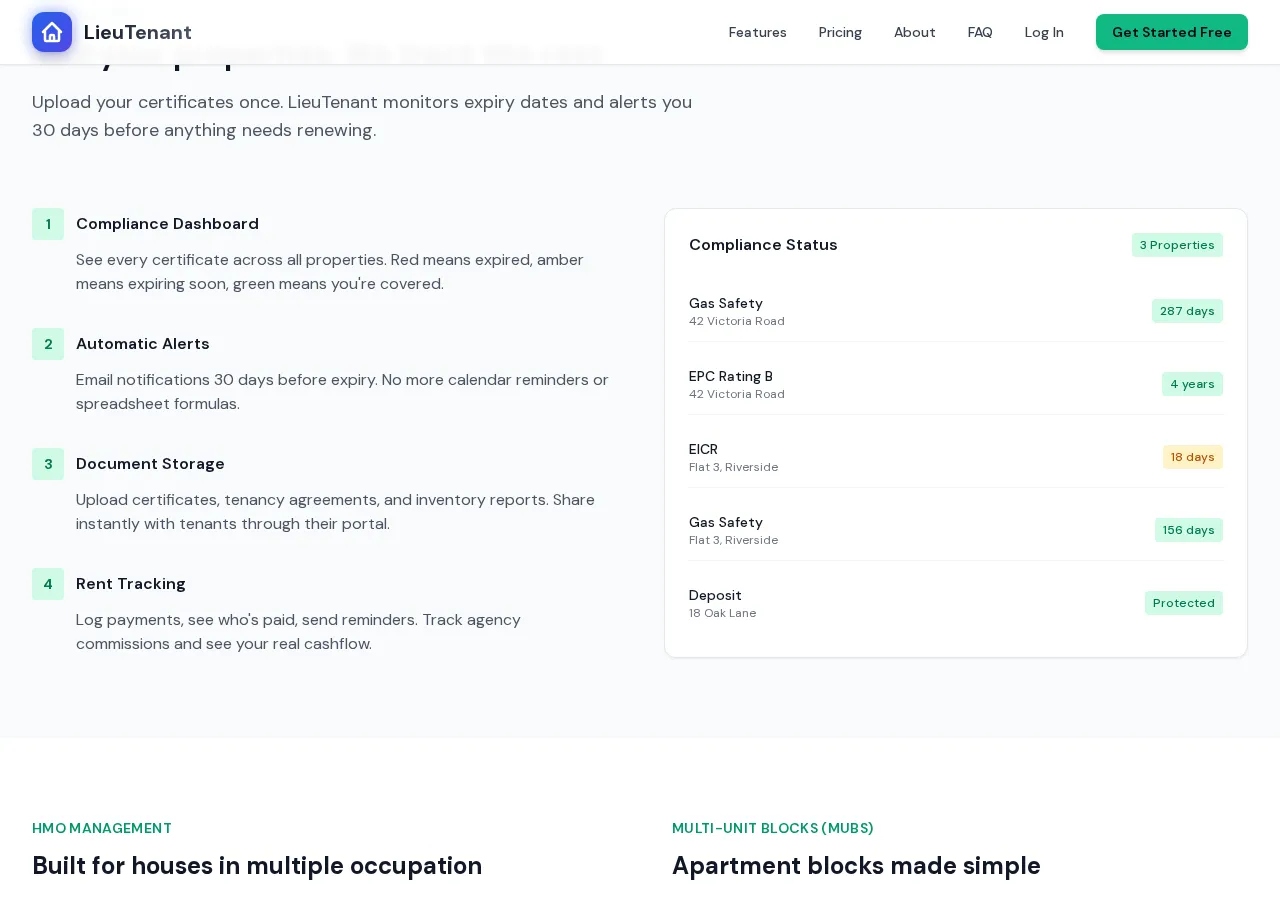Click 'Built for houses in multiple occupation' heading
Image resolution: width=1280 pixels, height=900 pixels.
[x=257, y=865]
